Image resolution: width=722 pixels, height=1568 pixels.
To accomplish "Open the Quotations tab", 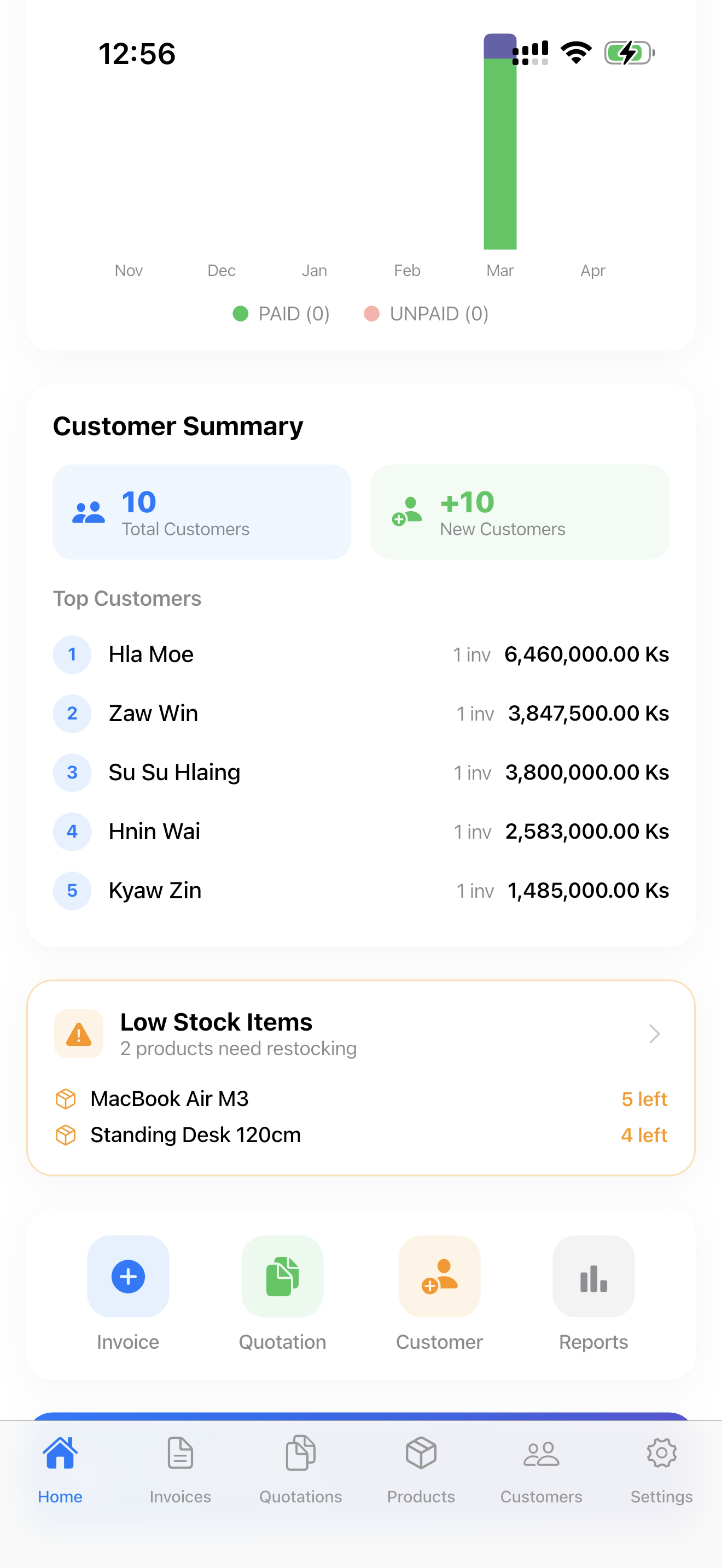I will pos(301,1468).
